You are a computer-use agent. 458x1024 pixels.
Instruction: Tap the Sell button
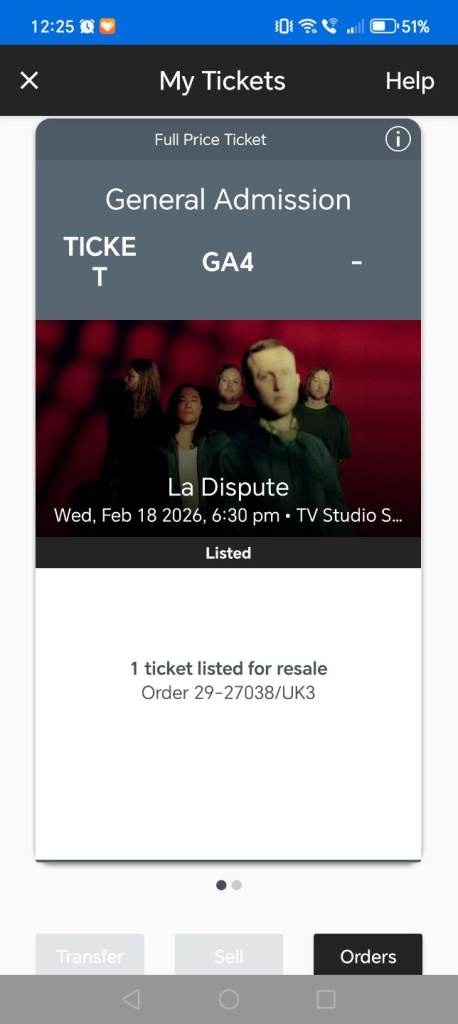click(x=229, y=956)
